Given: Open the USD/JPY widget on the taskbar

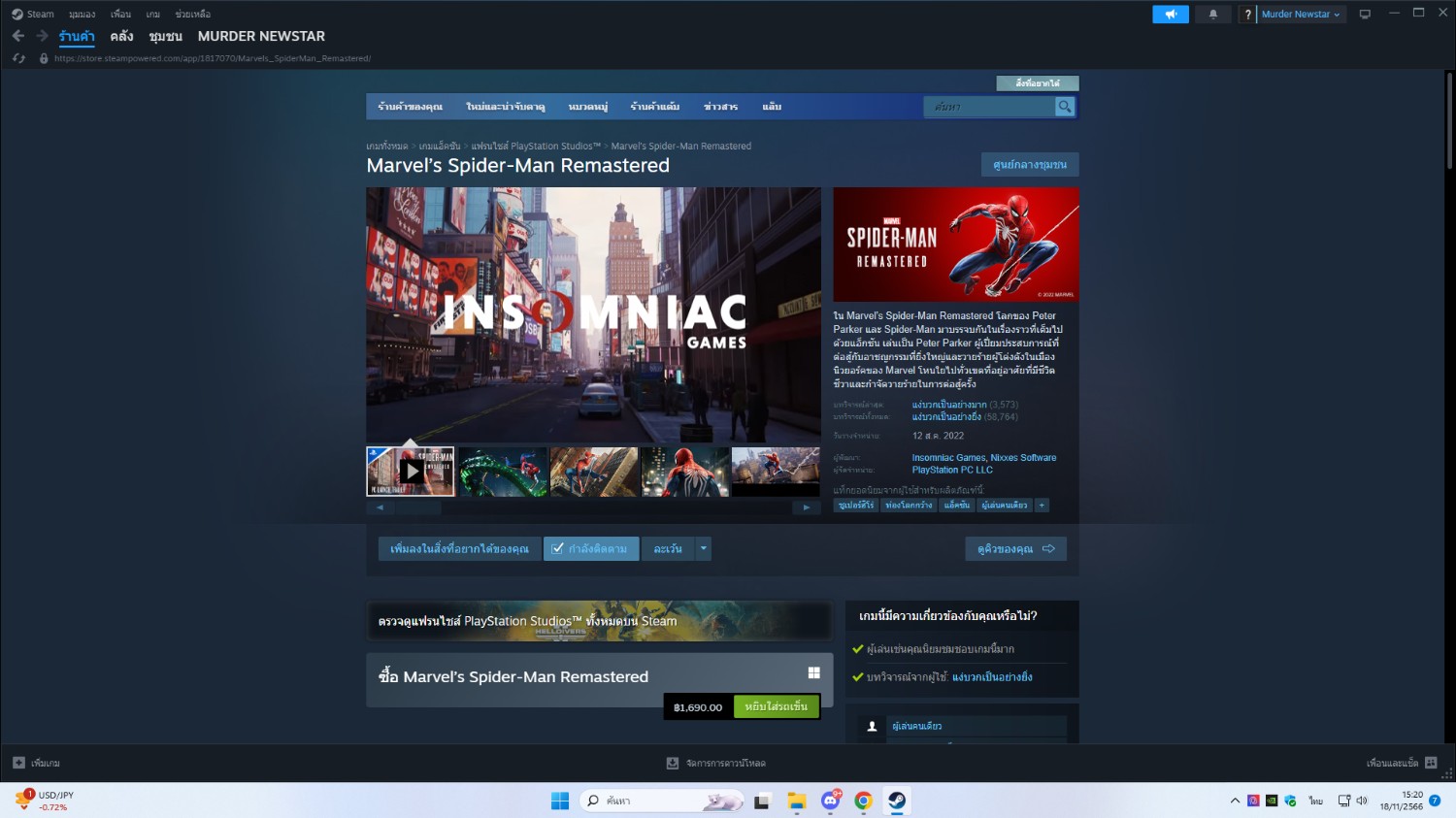Looking at the screenshot, I should point(45,801).
